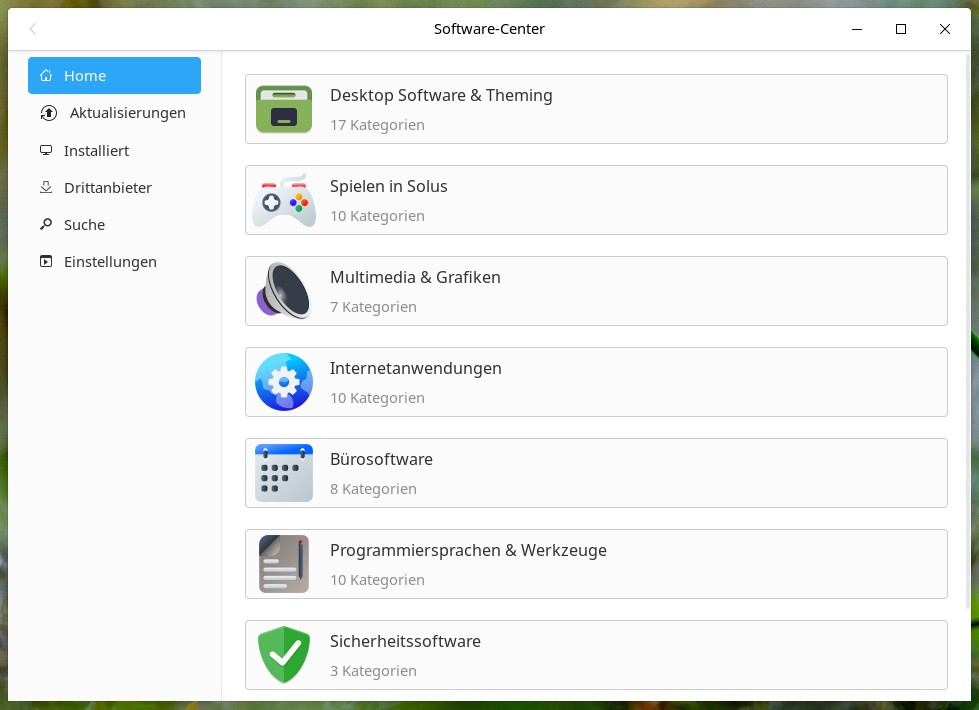
Task: Click the settings icon beside Einstellungen
Action: point(46,262)
